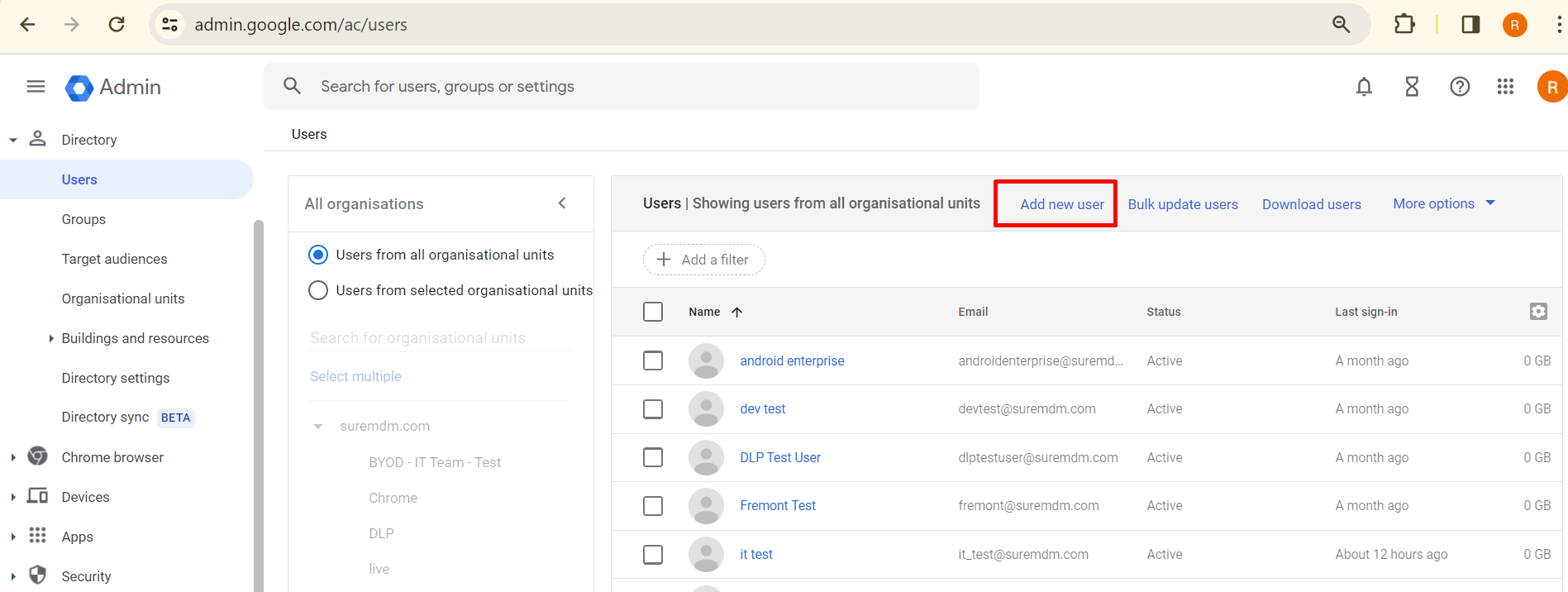Select Users from all organisational units radio
Viewport: 1568px width, 592px height.
318,255
